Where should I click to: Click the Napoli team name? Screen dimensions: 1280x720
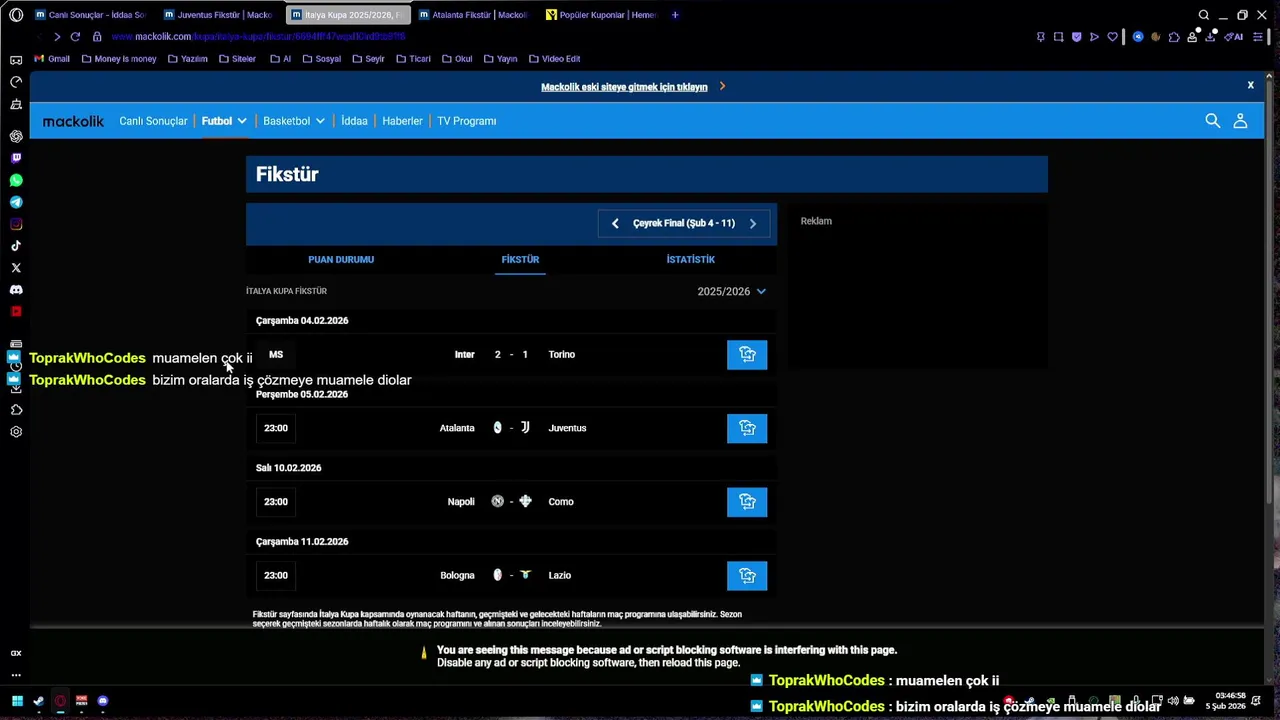(x=461, y=502)
